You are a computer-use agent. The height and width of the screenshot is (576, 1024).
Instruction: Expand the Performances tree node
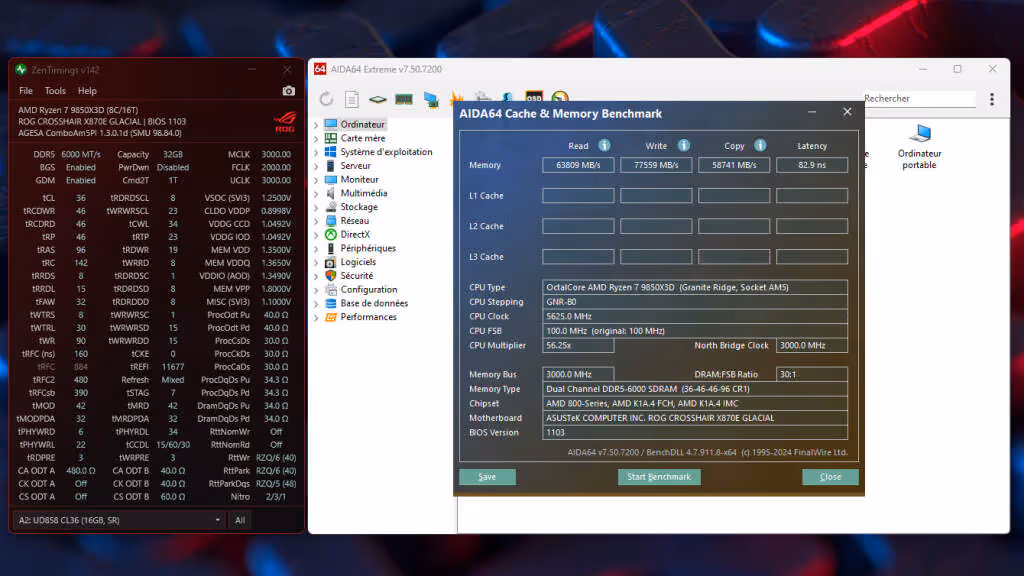[x=317, y=317]
